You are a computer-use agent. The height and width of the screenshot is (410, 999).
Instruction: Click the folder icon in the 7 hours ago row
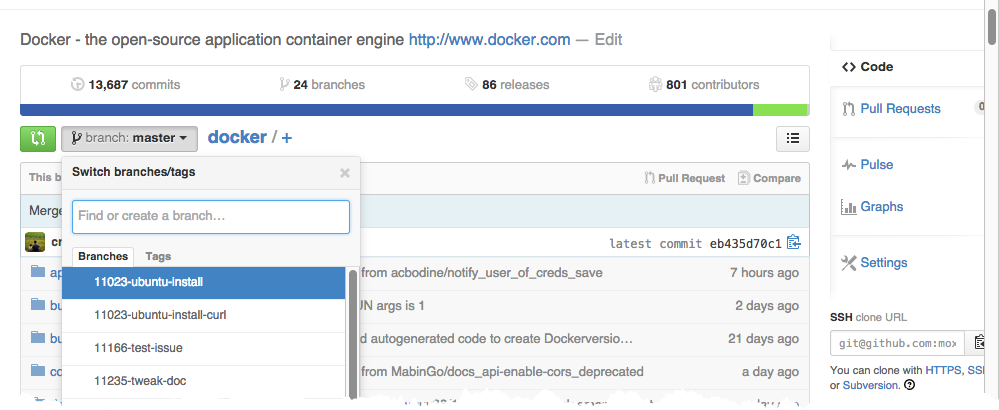tap(38, 272)
